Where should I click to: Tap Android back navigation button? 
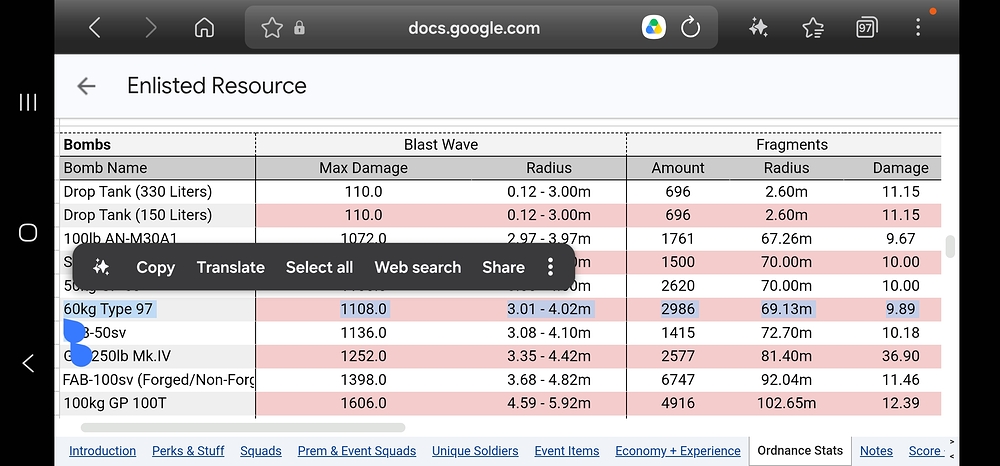point(28,363)
